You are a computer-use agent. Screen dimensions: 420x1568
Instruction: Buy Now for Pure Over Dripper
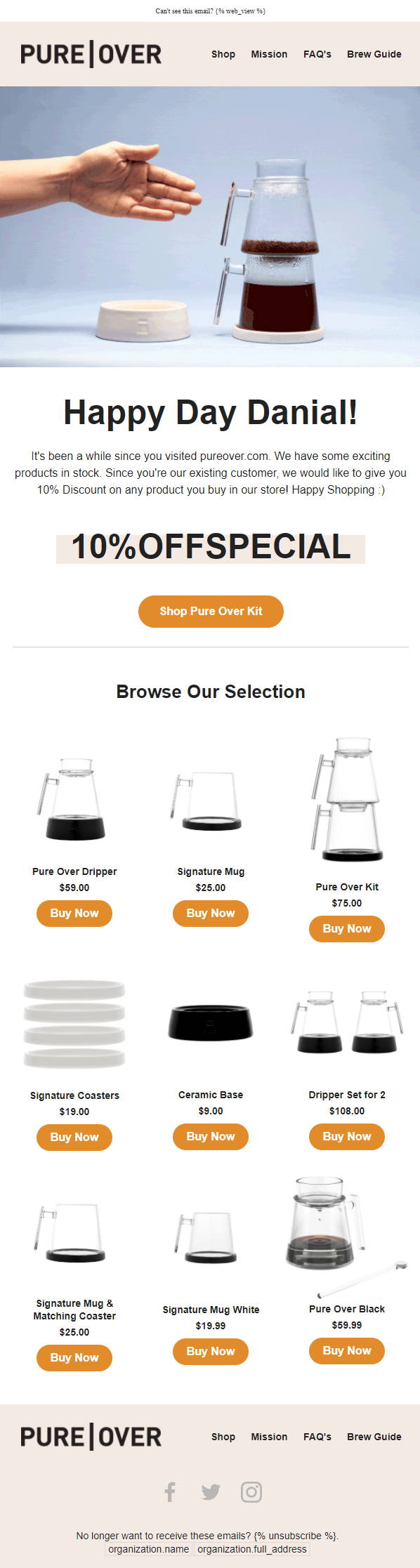tap(74, 913)
